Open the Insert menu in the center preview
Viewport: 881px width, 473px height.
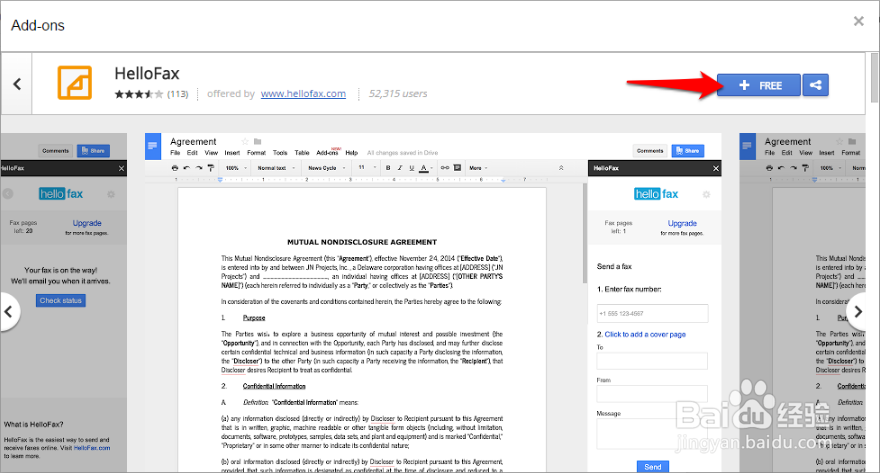(x=232, y=153)
